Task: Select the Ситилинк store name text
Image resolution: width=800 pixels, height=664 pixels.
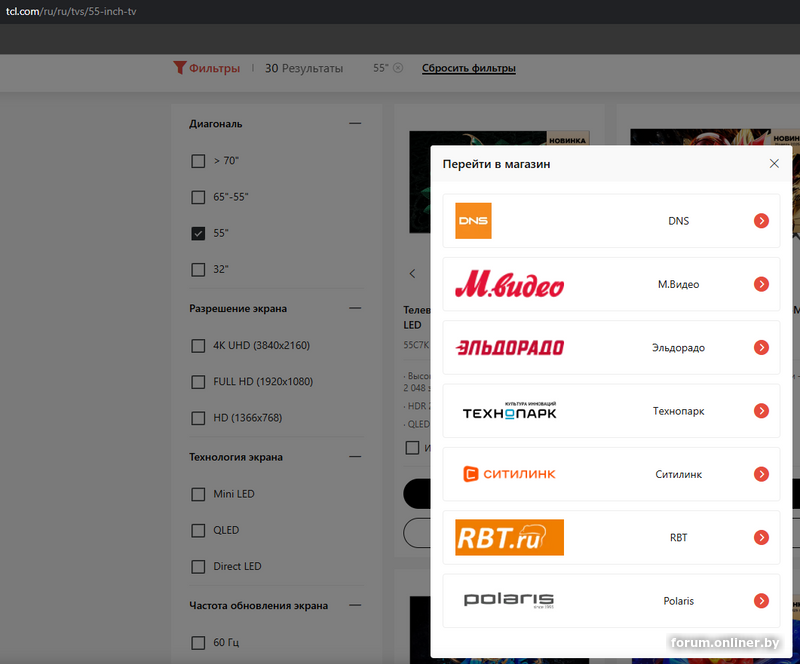Action: [x=679, y=474]
